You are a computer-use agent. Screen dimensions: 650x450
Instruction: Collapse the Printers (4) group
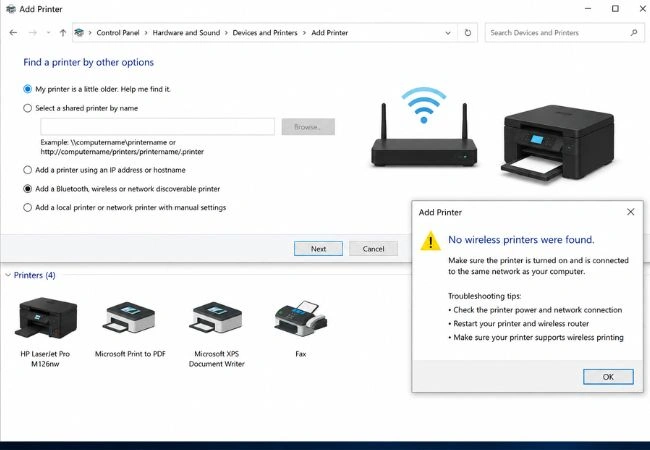click(8, 275)
